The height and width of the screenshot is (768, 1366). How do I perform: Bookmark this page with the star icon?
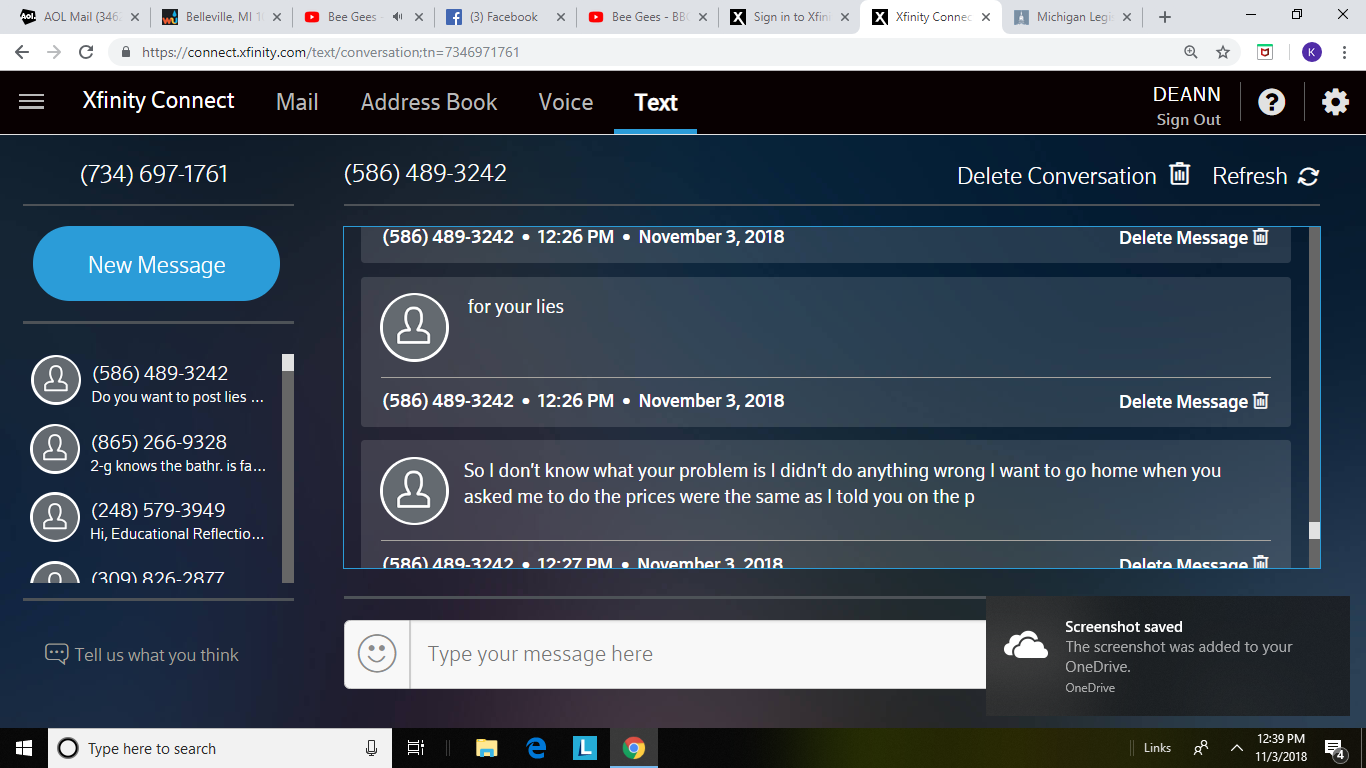[1222, 52]
